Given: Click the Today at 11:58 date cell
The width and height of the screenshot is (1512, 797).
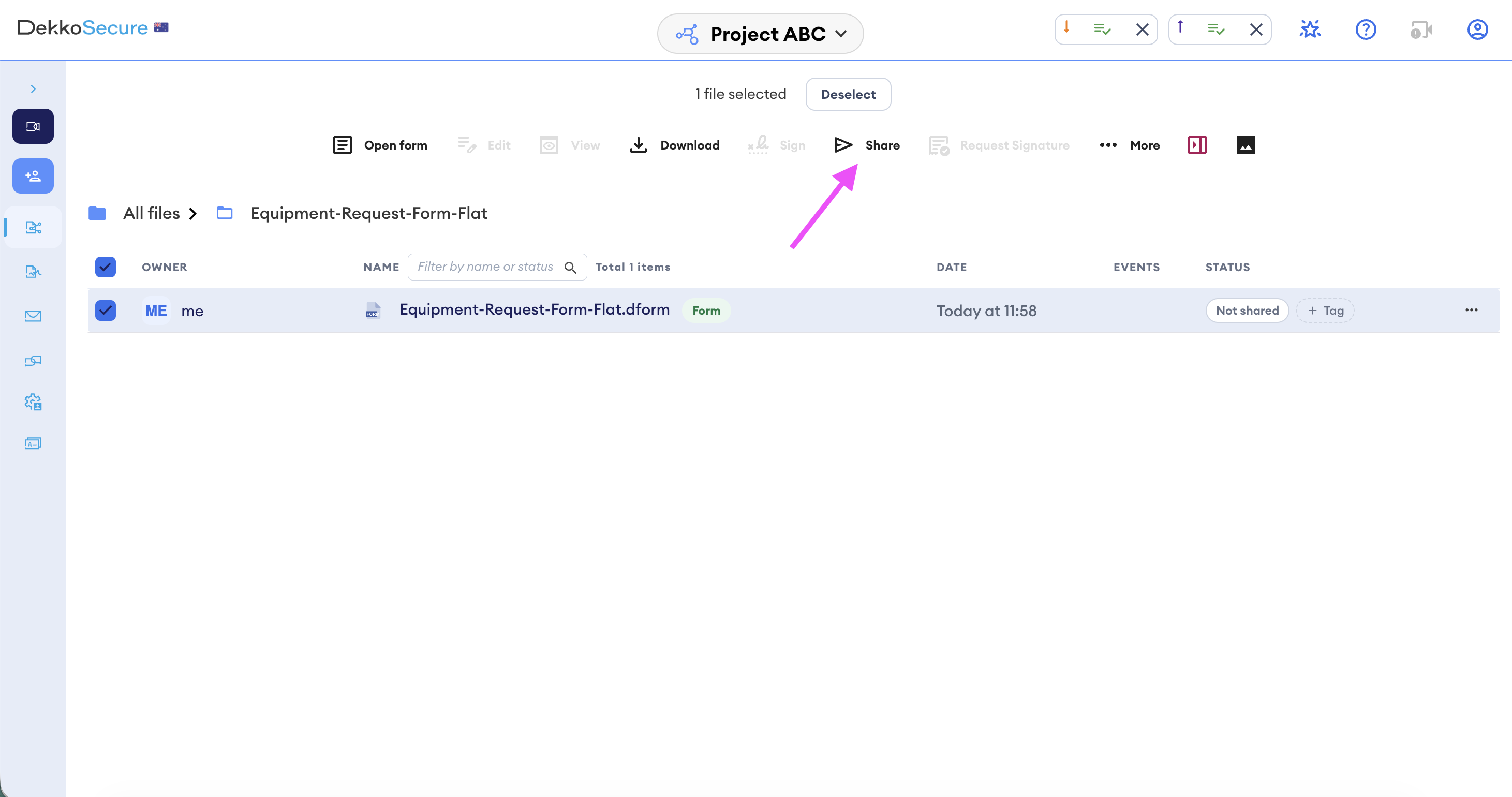Looking at the screenshot, I should click(x=986, y=311).
